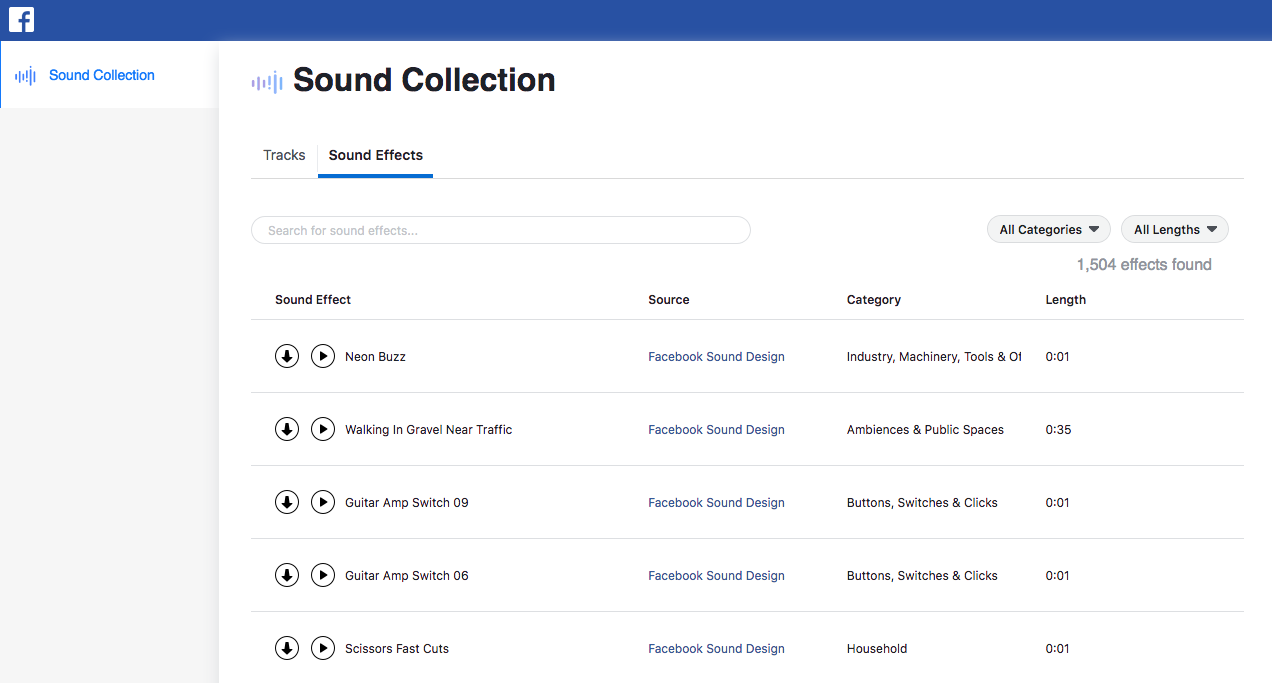Click the 0:35 length value

[x=1058, y=430]
